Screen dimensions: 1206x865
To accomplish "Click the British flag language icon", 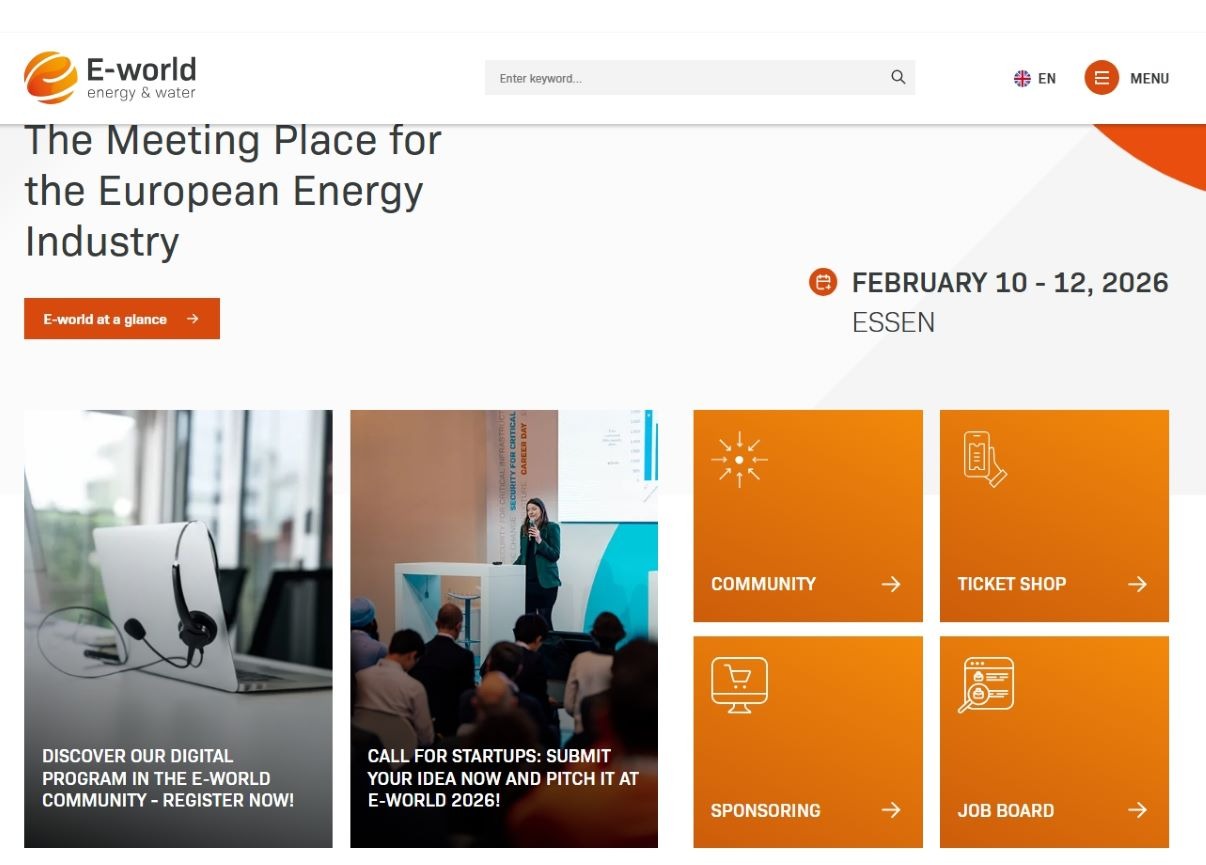I will 1022,77.
